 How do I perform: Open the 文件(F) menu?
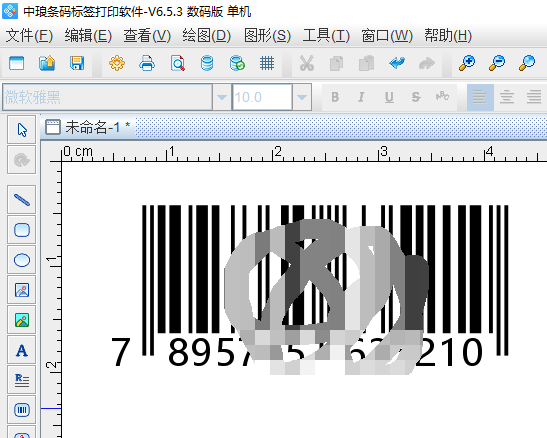pyautogui.click(x=29, y=36)
